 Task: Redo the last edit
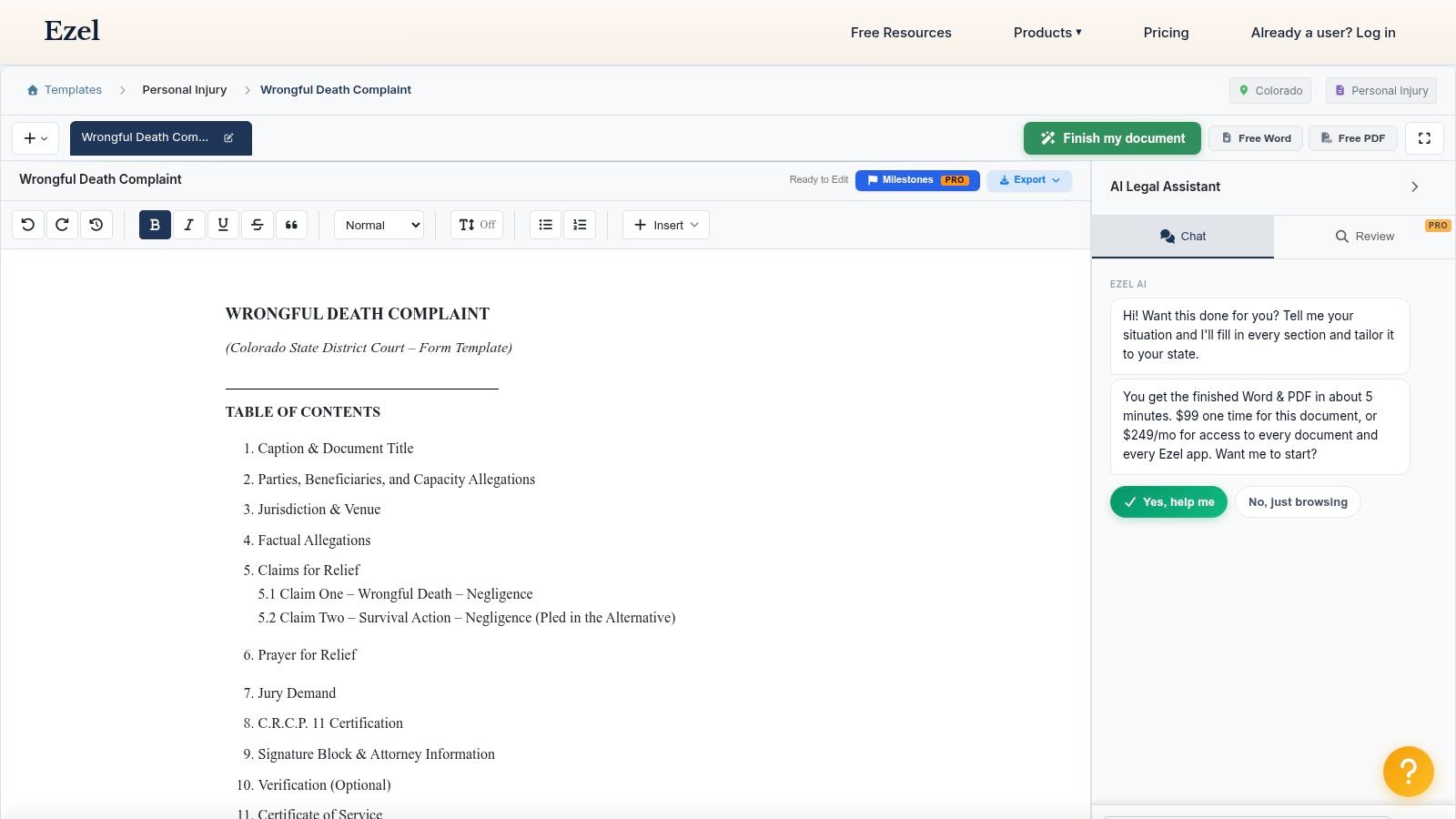[x=62, y=225]
